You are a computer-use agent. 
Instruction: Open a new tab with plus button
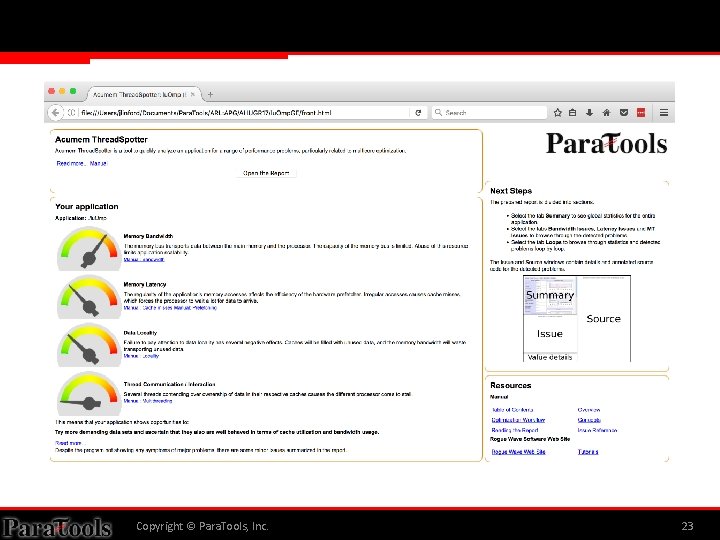click(210, 95)
